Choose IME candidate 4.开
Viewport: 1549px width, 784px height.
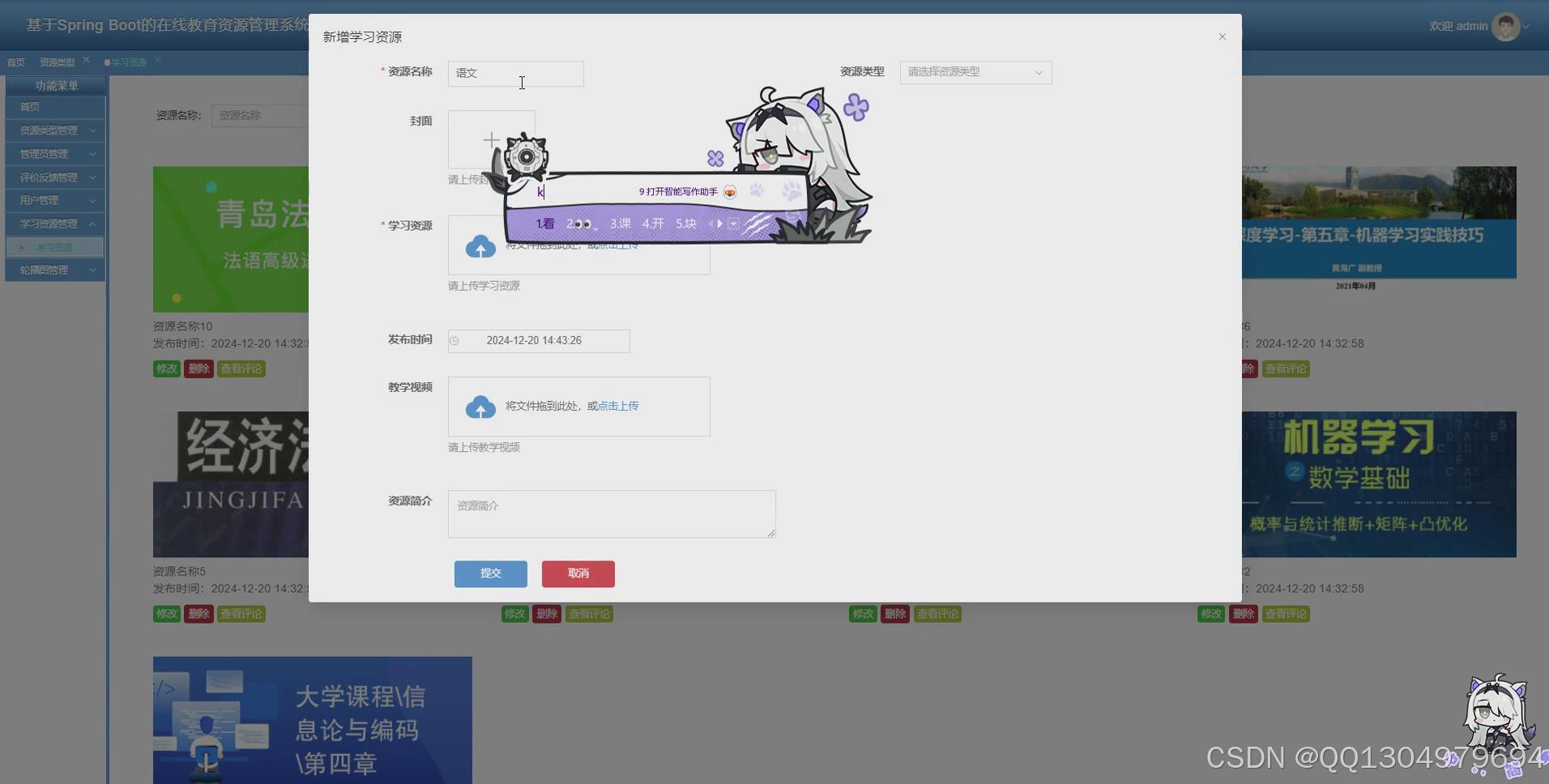pyautogui.click(x=653, y=224)
